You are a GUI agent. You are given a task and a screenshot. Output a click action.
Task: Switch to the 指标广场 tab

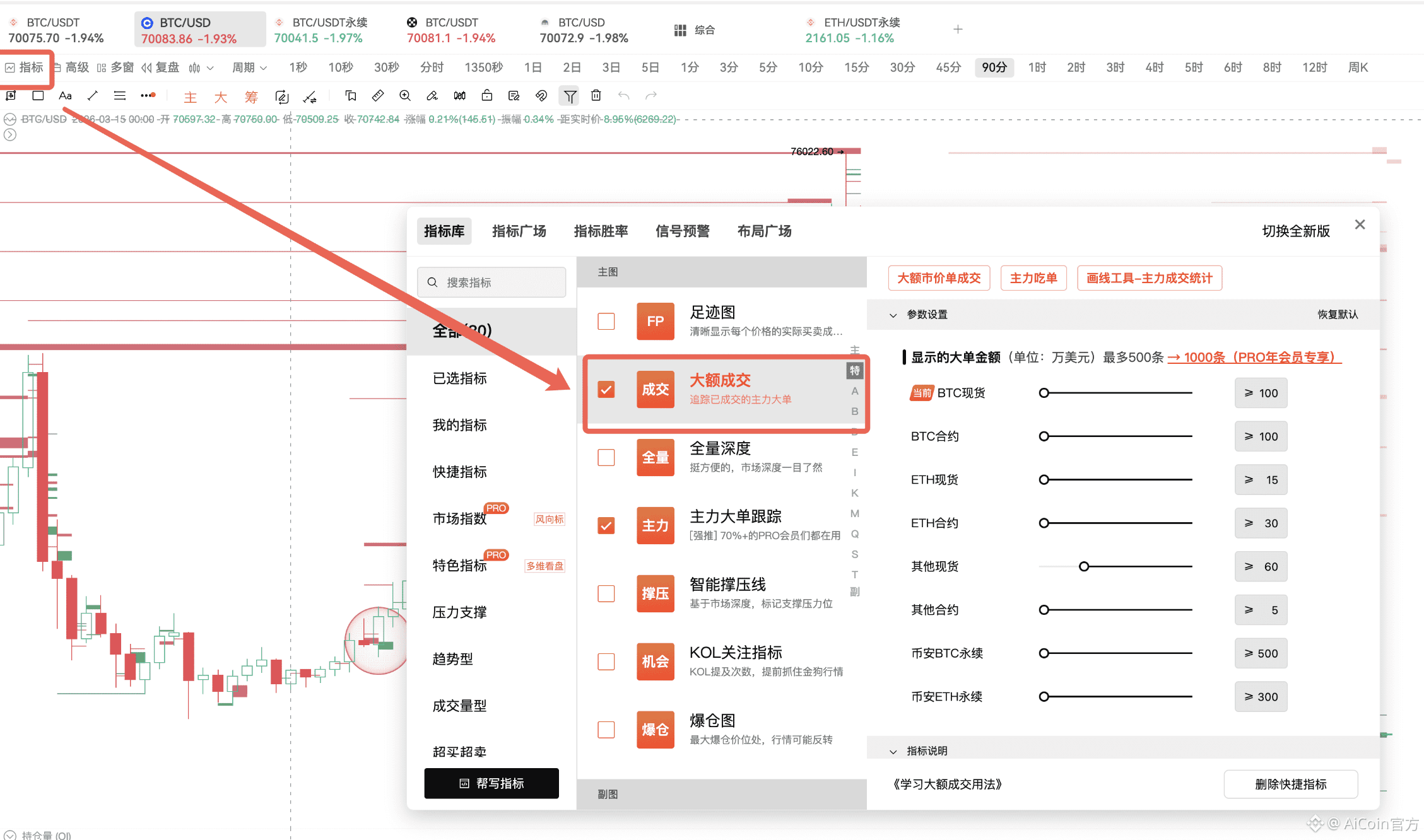(519, 231)
